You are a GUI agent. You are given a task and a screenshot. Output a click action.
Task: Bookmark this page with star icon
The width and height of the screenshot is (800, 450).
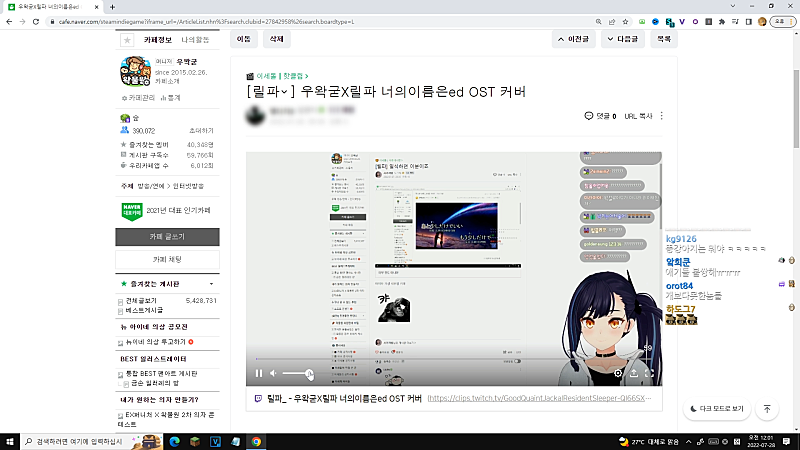coord(625,21)
